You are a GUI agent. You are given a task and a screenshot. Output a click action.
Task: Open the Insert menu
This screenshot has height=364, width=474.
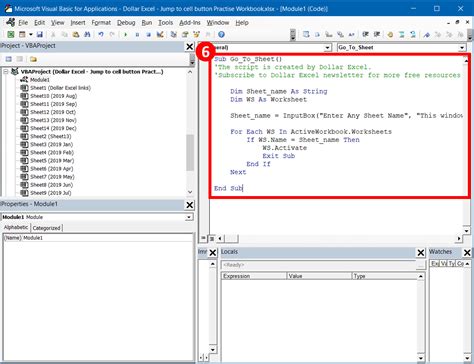78,23
